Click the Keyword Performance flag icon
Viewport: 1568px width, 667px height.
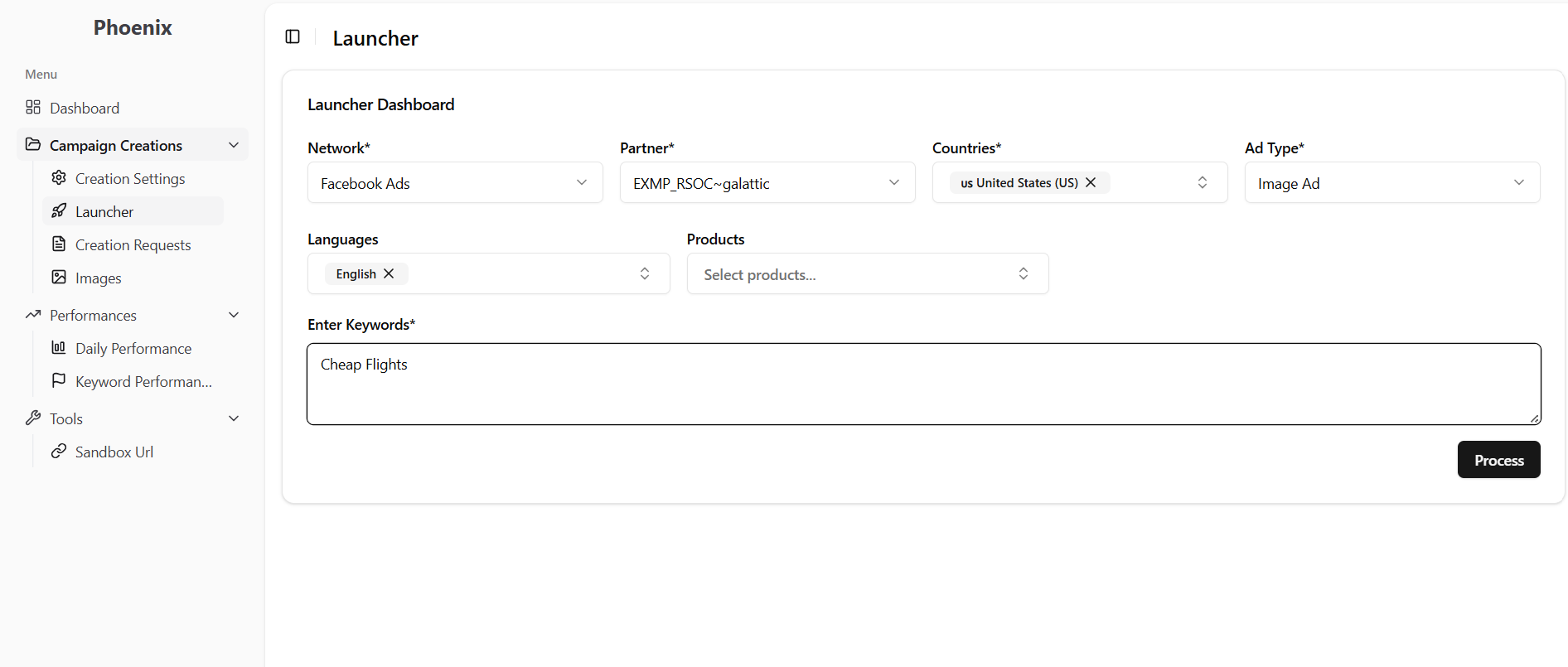(59, 381)
